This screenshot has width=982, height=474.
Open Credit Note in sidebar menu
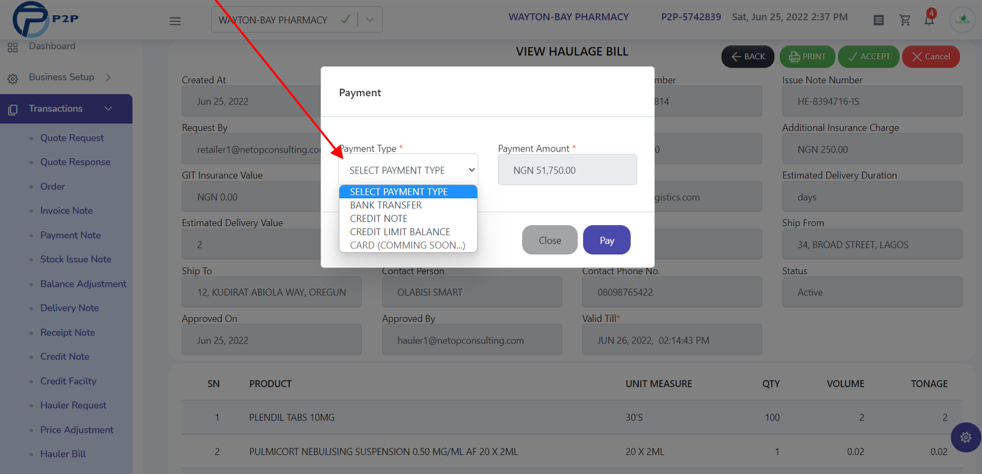pos(65,357)
